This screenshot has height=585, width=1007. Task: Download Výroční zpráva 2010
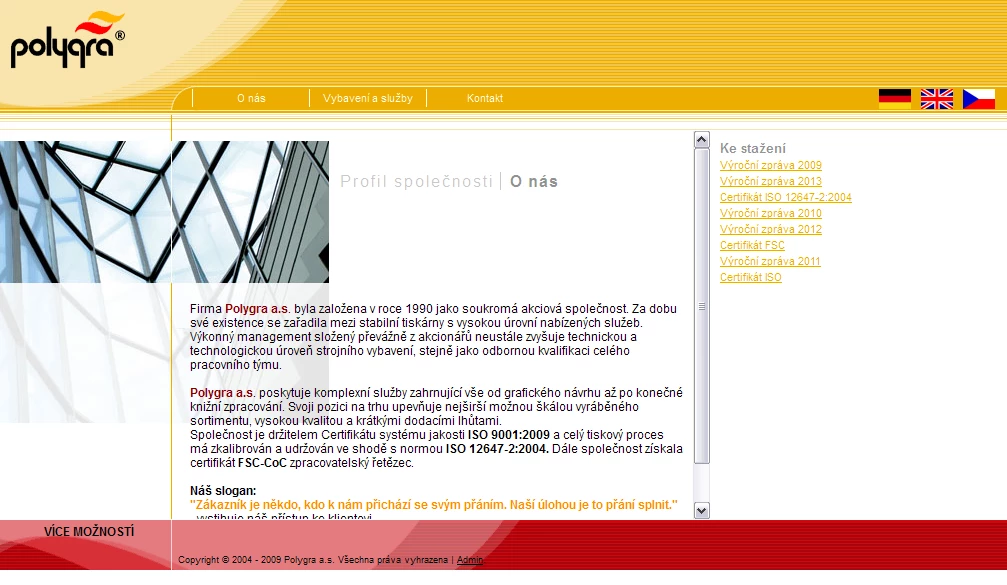[771, 213]
